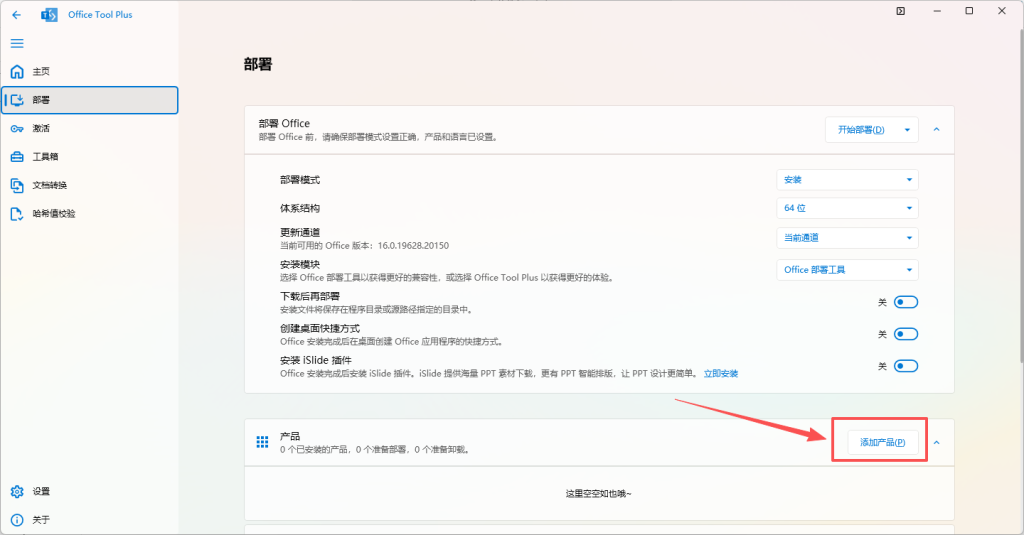
Task: Click the back arrow icon
Action: (16, 15)
